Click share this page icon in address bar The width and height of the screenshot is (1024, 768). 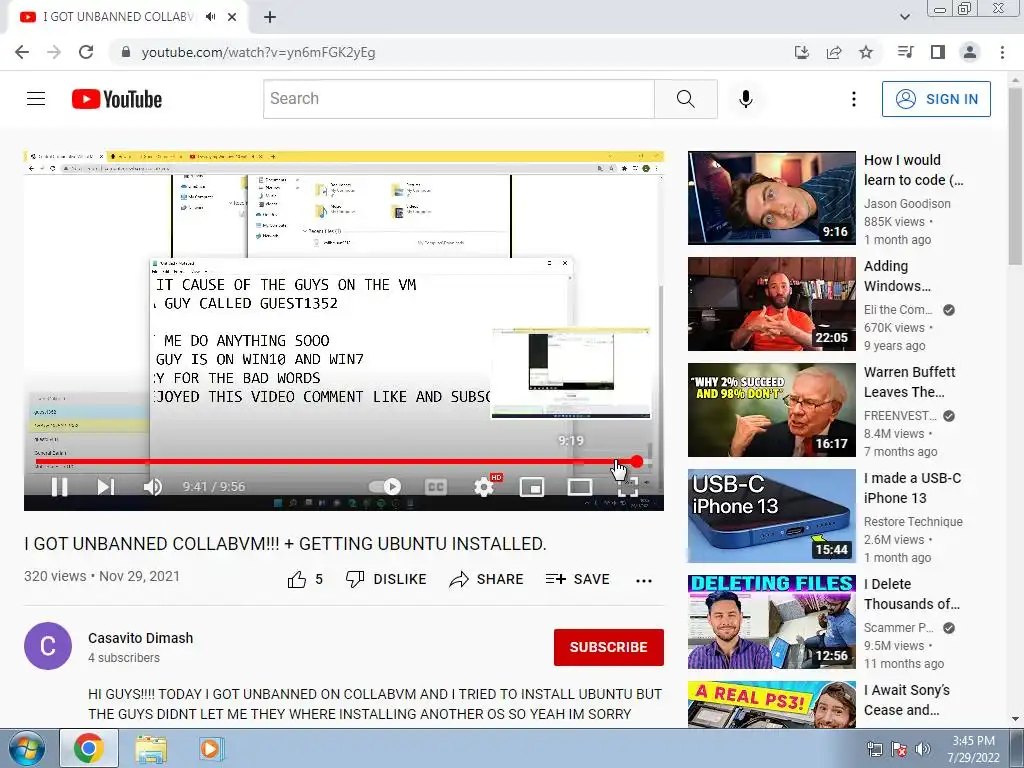point(834,52)
